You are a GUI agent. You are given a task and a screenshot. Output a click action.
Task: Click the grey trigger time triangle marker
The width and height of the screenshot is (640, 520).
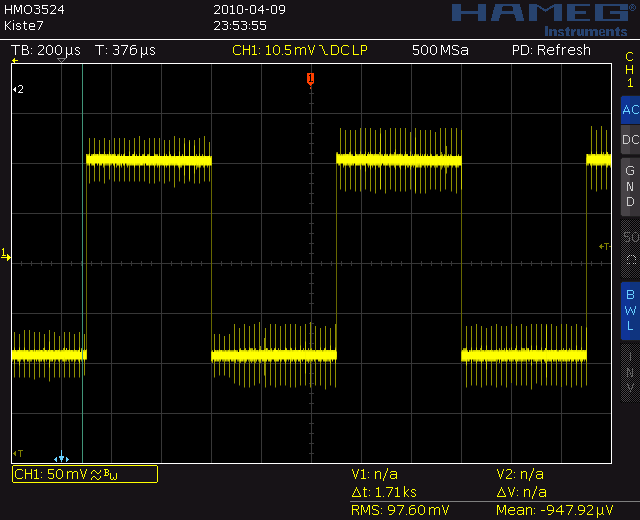click(x=61, y=60)
